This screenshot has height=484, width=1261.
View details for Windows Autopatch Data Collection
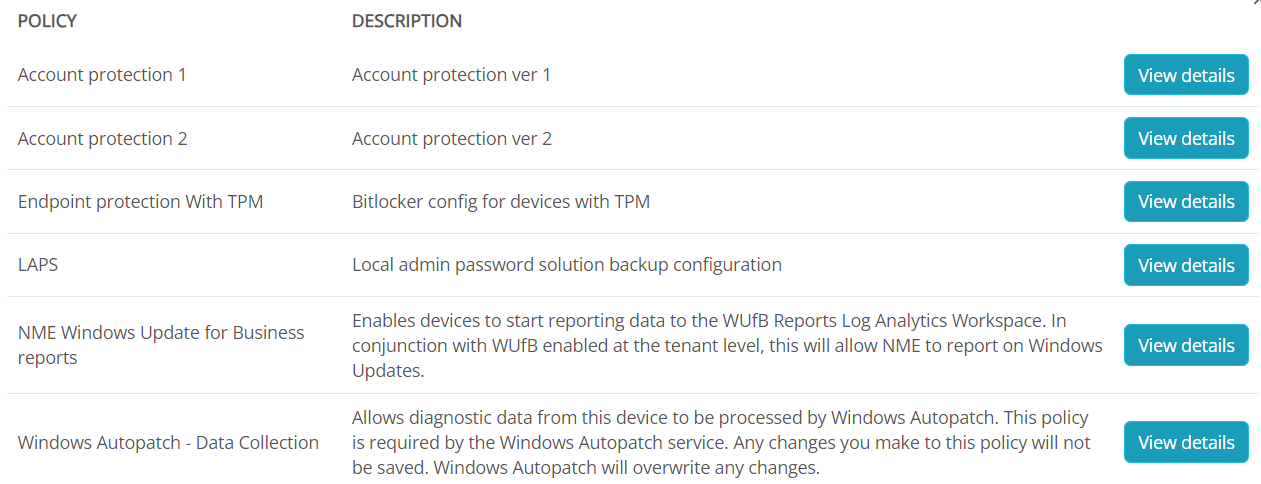click(x=1186, y=442)
